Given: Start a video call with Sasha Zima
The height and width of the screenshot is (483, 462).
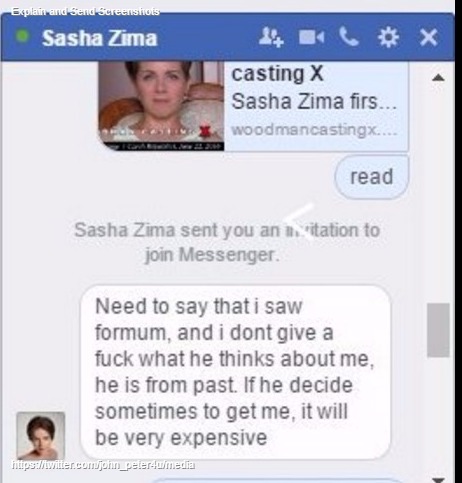Looking at the screenshot, I should tap(311, 37).
